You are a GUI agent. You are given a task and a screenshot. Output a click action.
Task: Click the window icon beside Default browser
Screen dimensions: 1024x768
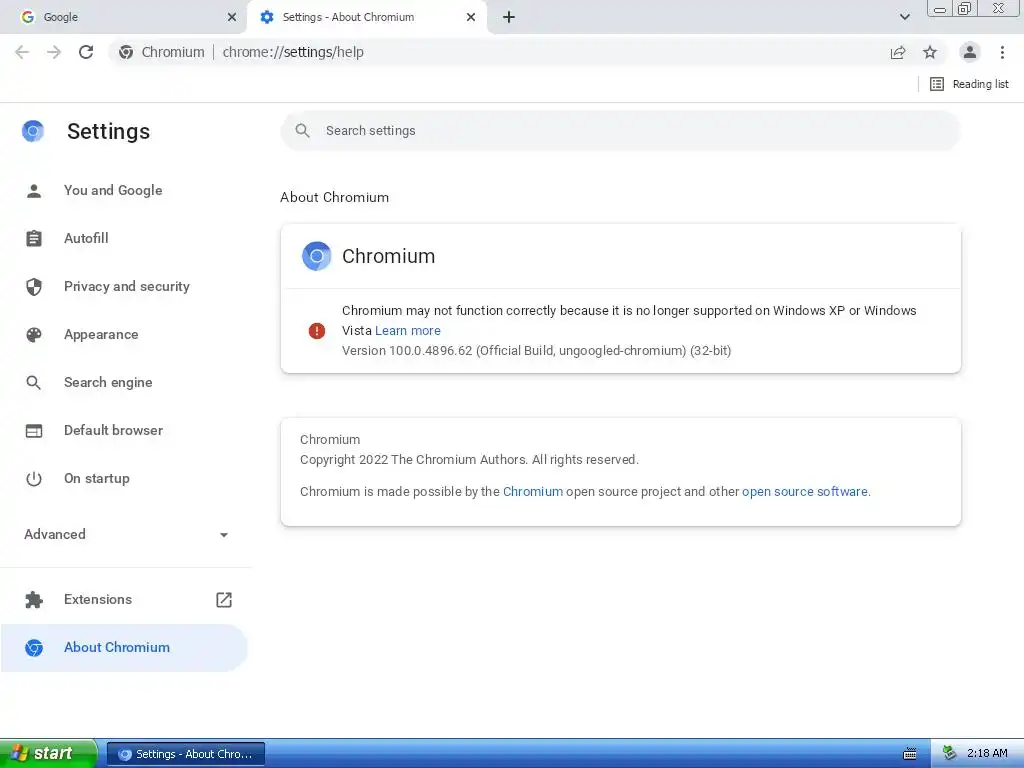[x=33, y=431]
